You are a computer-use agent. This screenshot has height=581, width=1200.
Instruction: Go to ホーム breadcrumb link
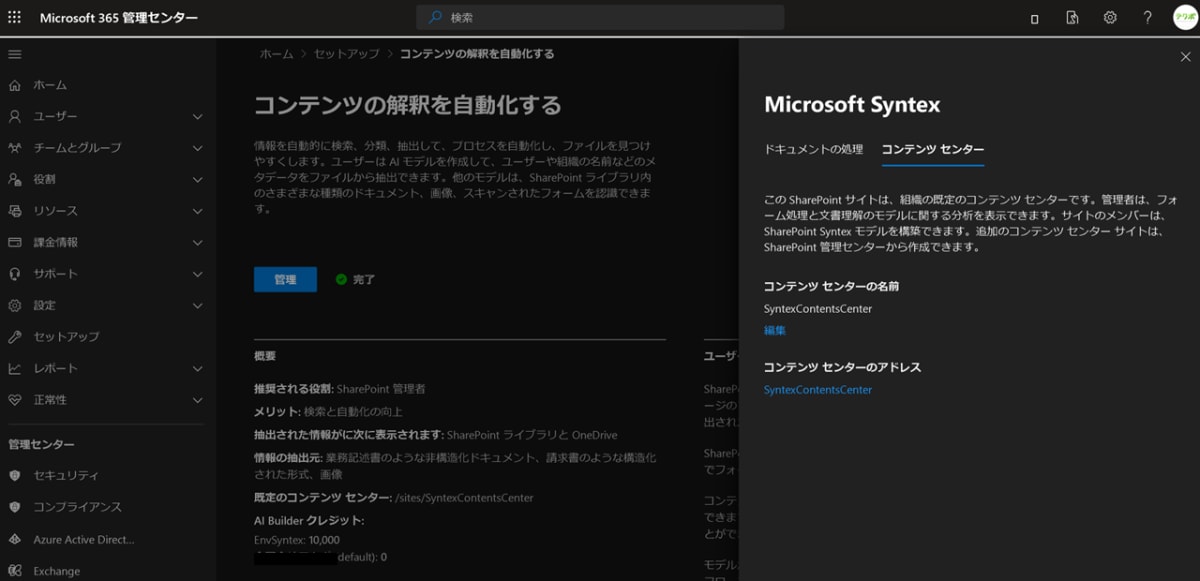click(x=276, y=54)
